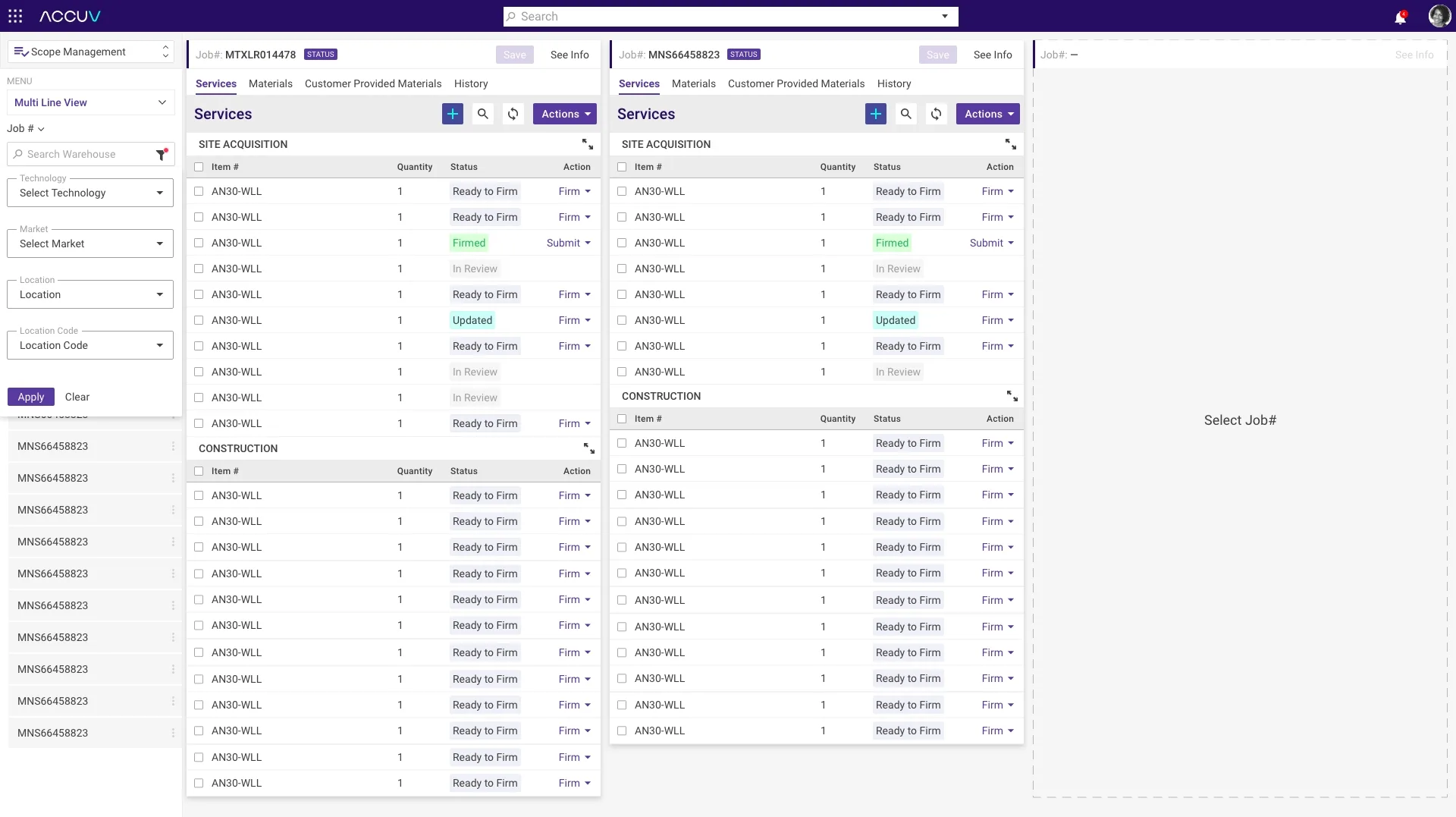1456x817 pixels.
Task: Check the Firmed AN30-WLL row in MTXLR014478 panel
Action: pyautogui.click(x=199, y=243)
